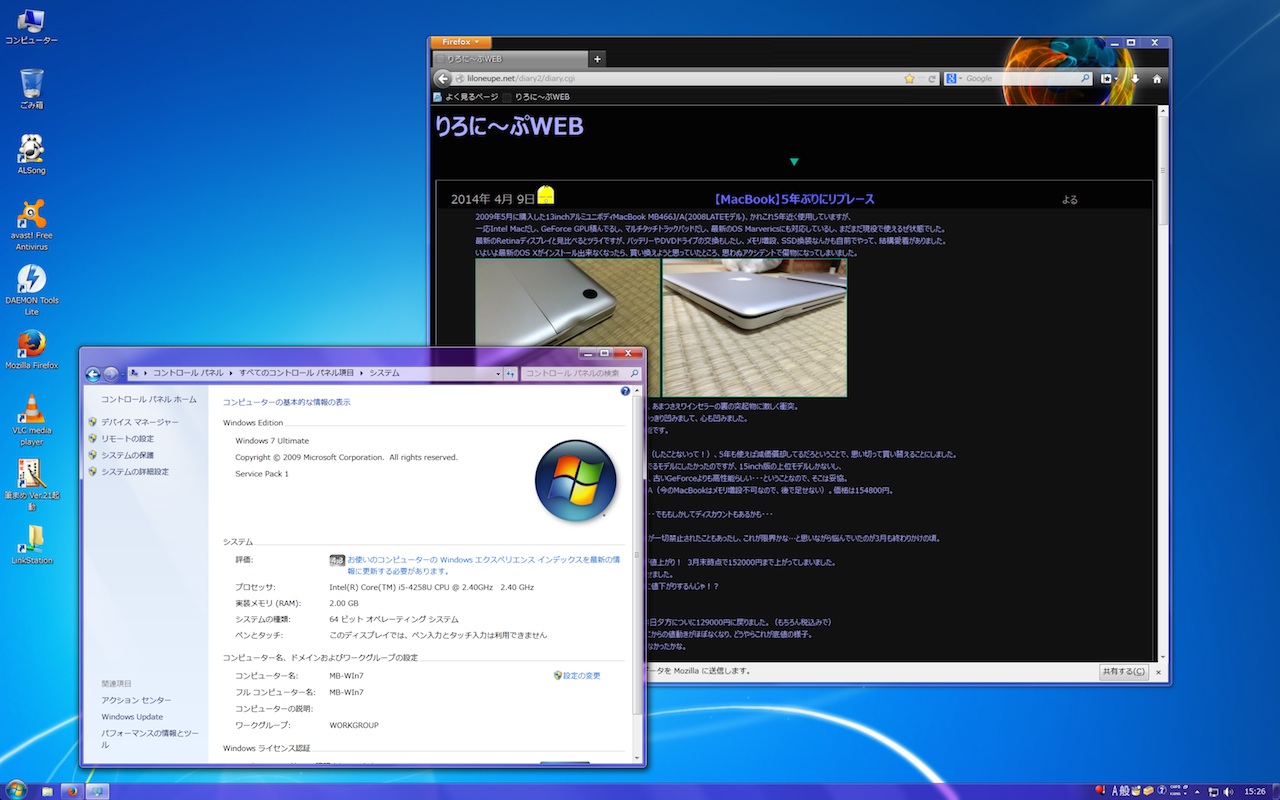This screenshot has width=1280, height=800.
Task: Click the 設定の変更 link
Action: tap(581, 676)
